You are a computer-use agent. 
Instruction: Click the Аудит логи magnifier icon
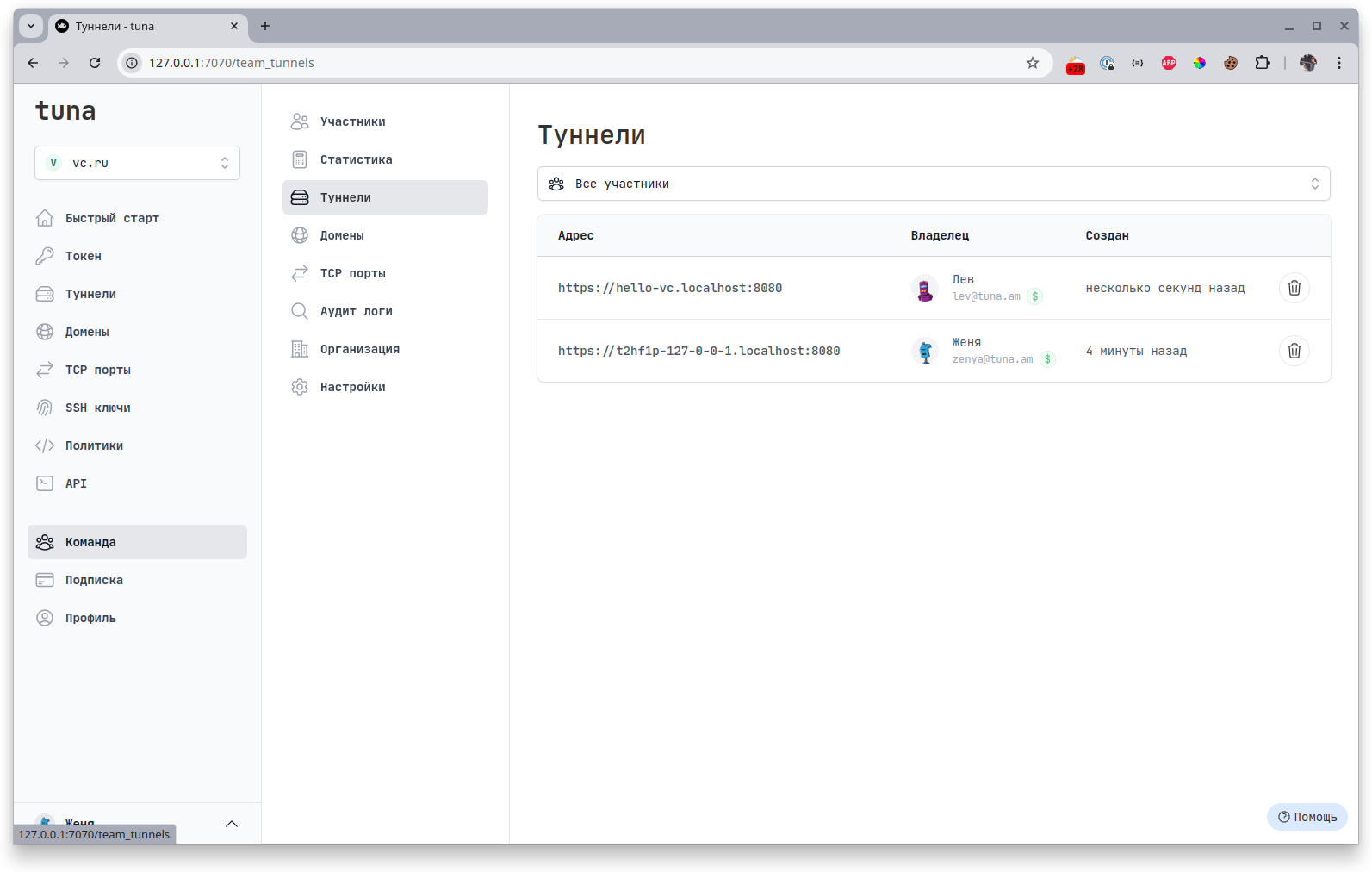click(x=300, y=311)
